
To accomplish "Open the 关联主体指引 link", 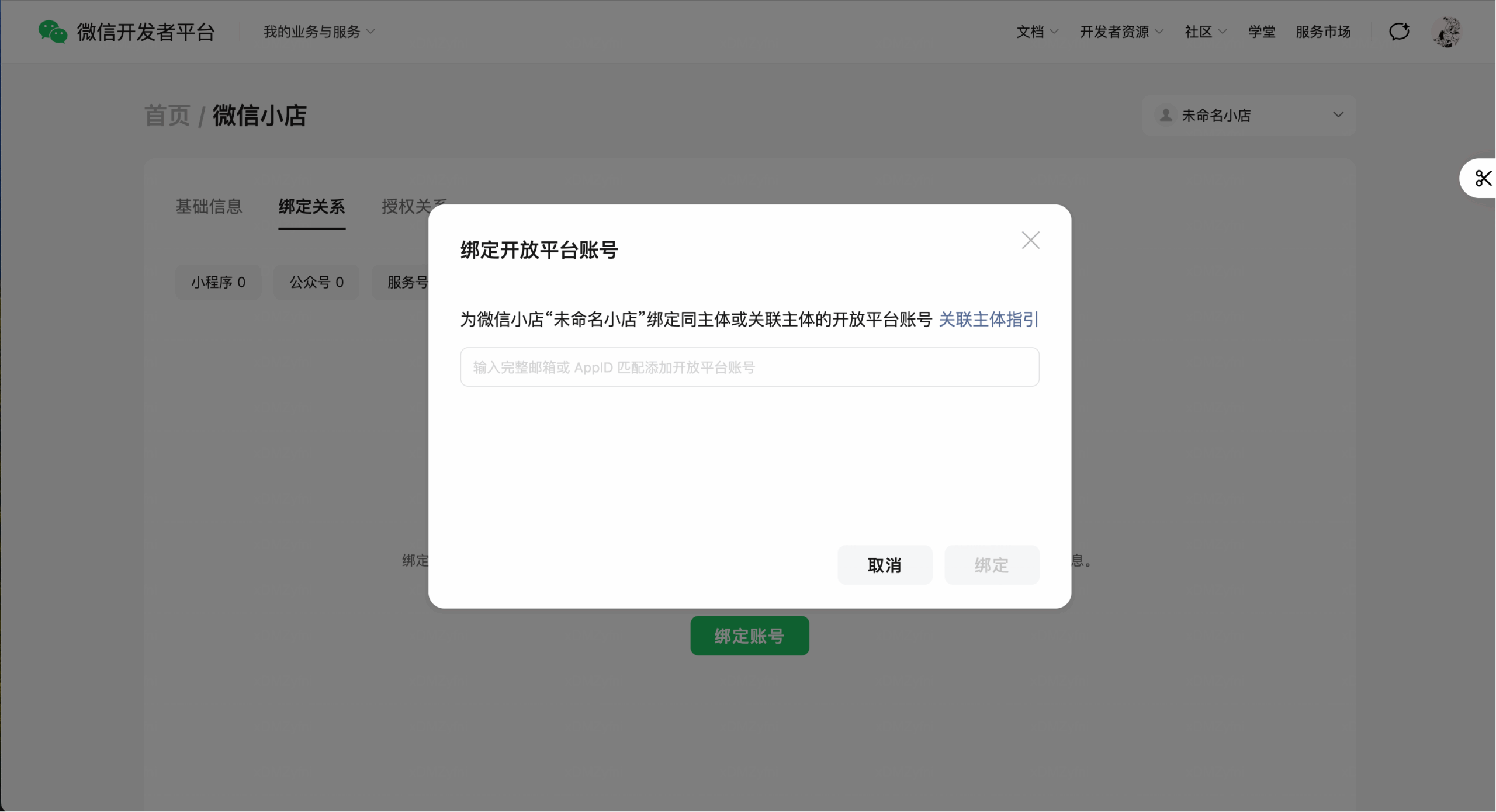I will (988, 320).
